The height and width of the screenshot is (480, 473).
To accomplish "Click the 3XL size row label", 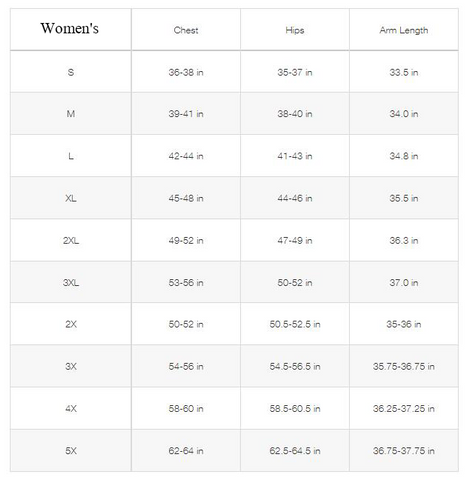I will point(71,283).
